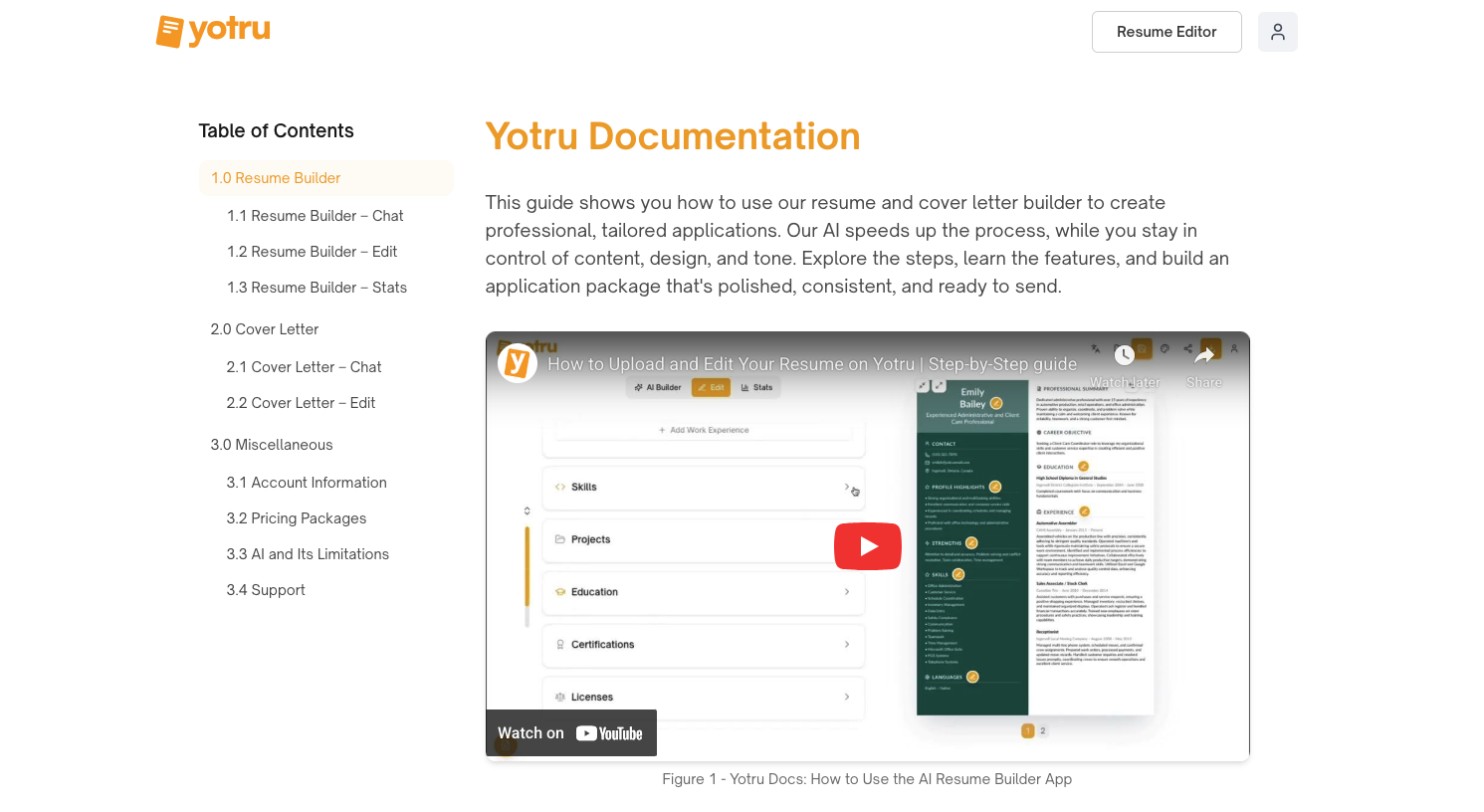
Task: Click the Watch later clock icon
Action: point(1125,356)
